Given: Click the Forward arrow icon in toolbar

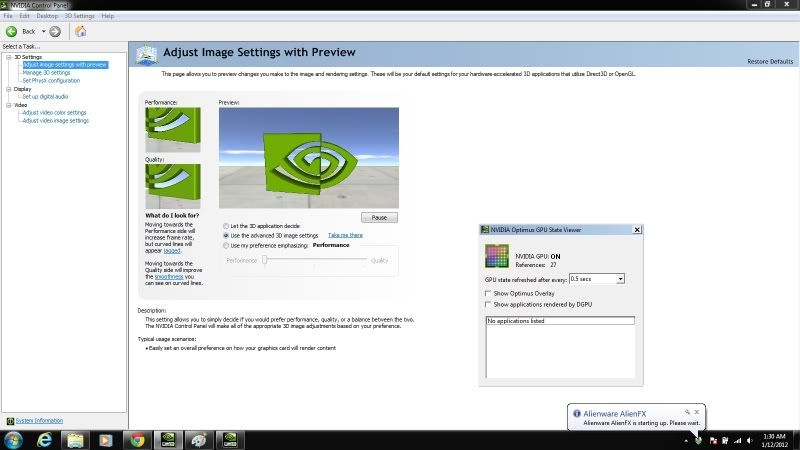Looking at the screenshot, I should click(55, 32).
